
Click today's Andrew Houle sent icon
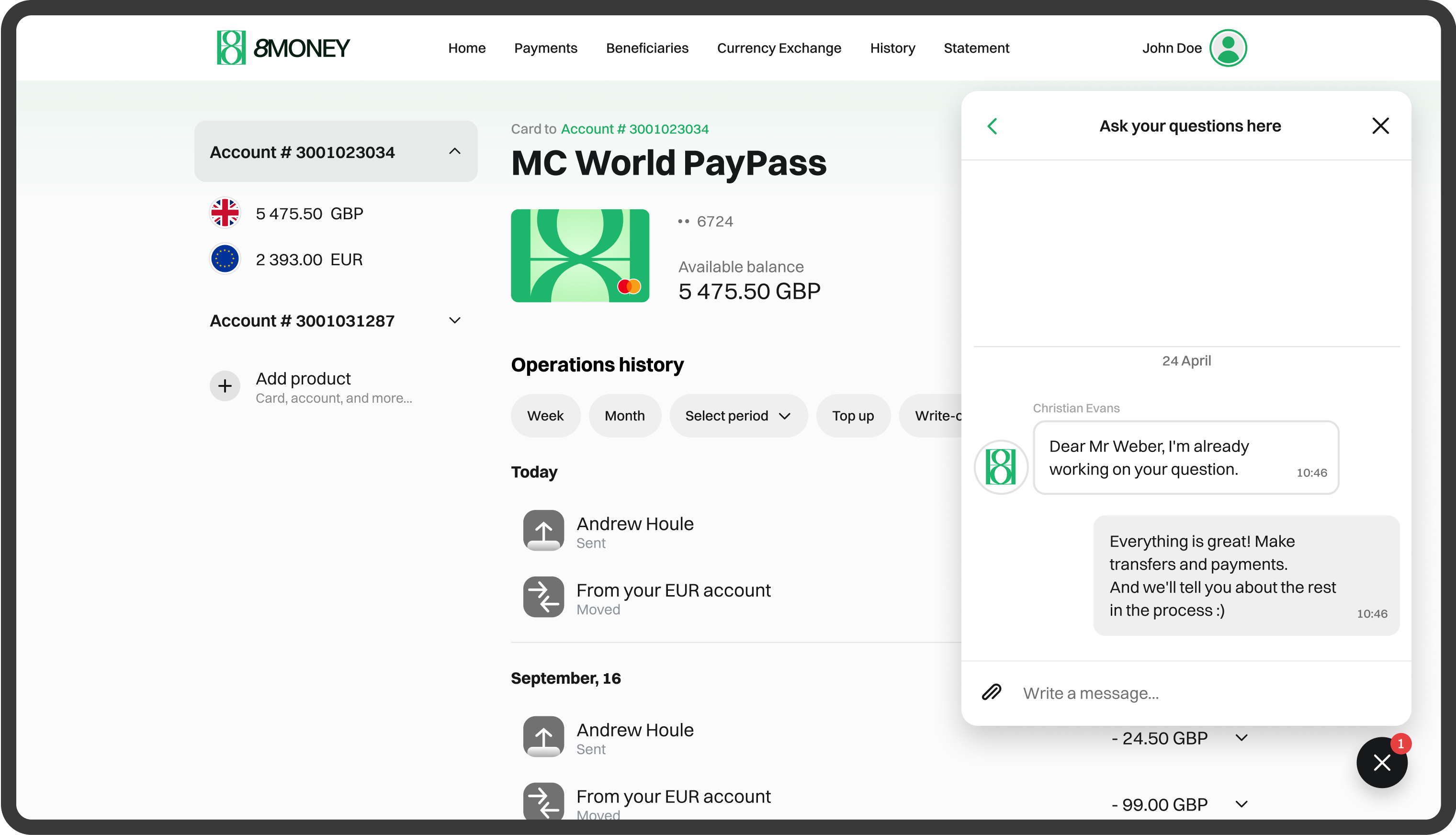[x=543, y=530]
